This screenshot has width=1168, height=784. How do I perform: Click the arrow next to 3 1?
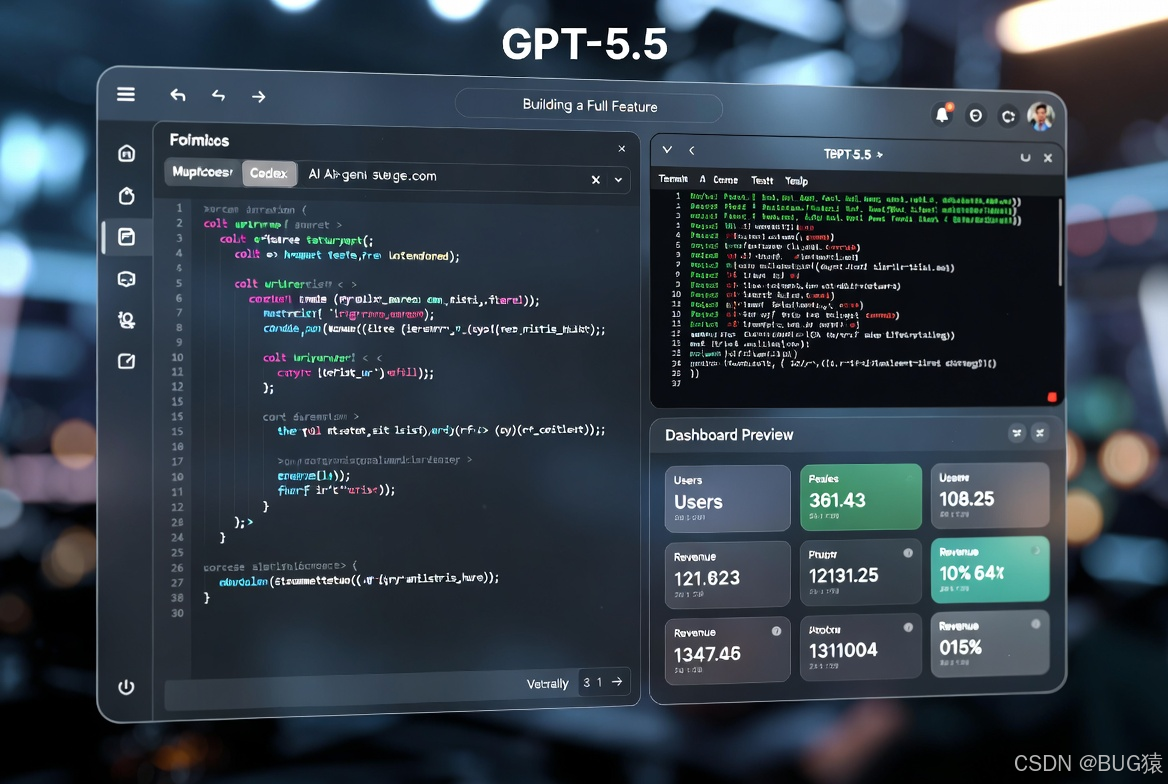(617, 681)
